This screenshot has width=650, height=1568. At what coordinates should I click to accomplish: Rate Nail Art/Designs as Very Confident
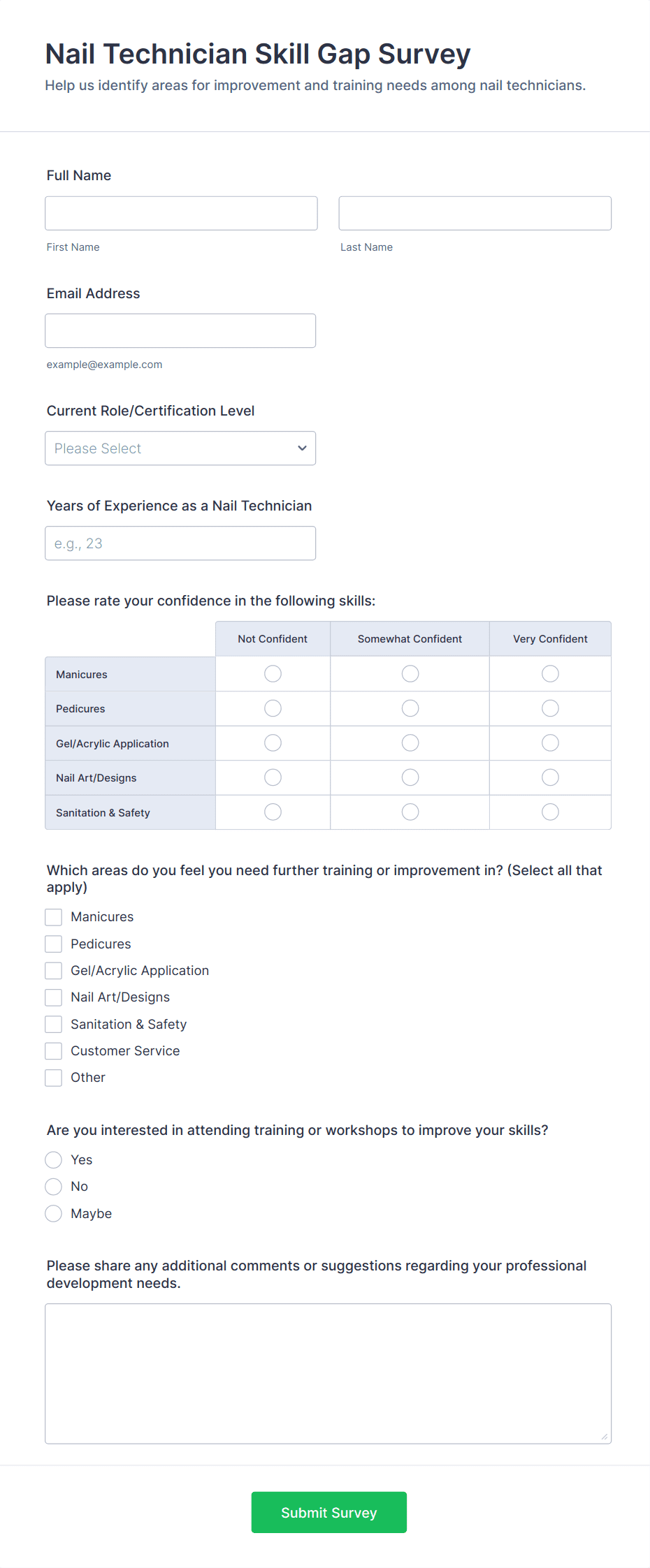[550, 777]
